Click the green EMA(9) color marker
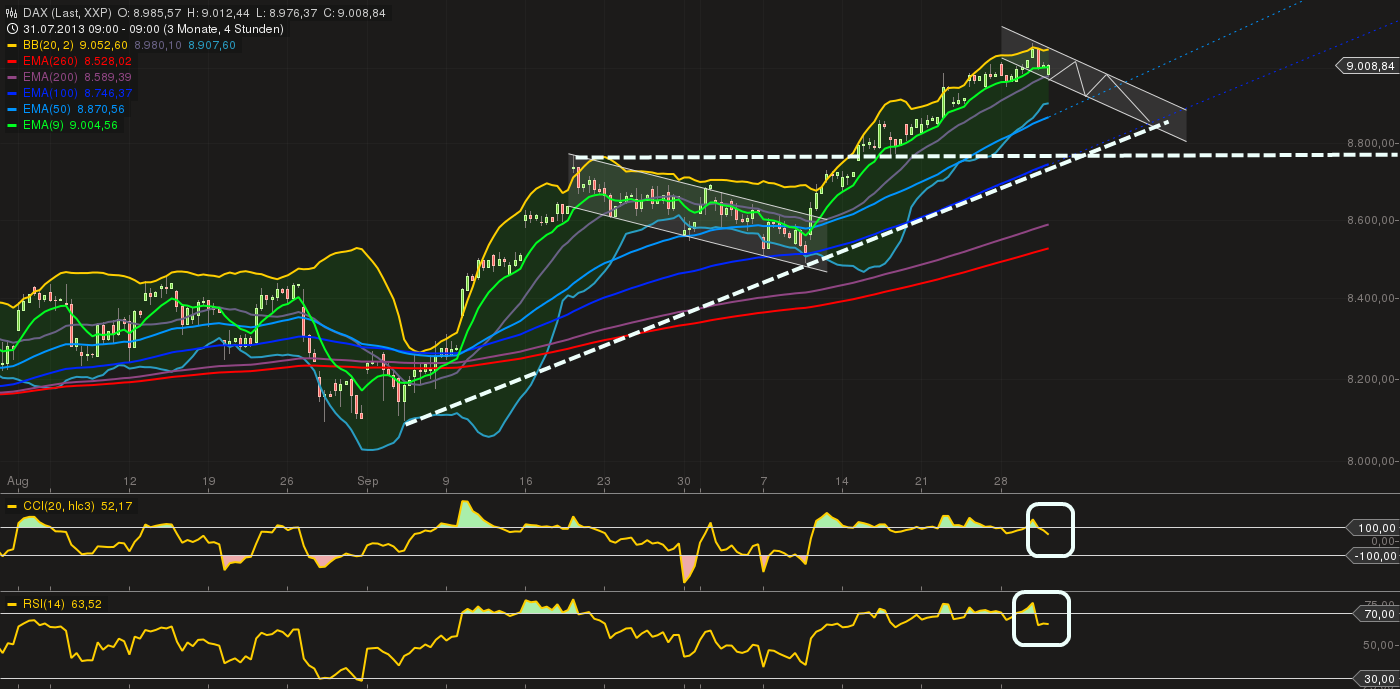The width and height of the screenshot is (1400, 689). tap(11, 123)
